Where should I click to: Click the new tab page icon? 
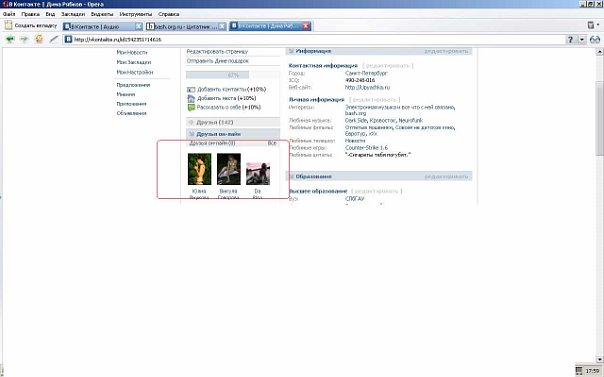coord(8,26)
